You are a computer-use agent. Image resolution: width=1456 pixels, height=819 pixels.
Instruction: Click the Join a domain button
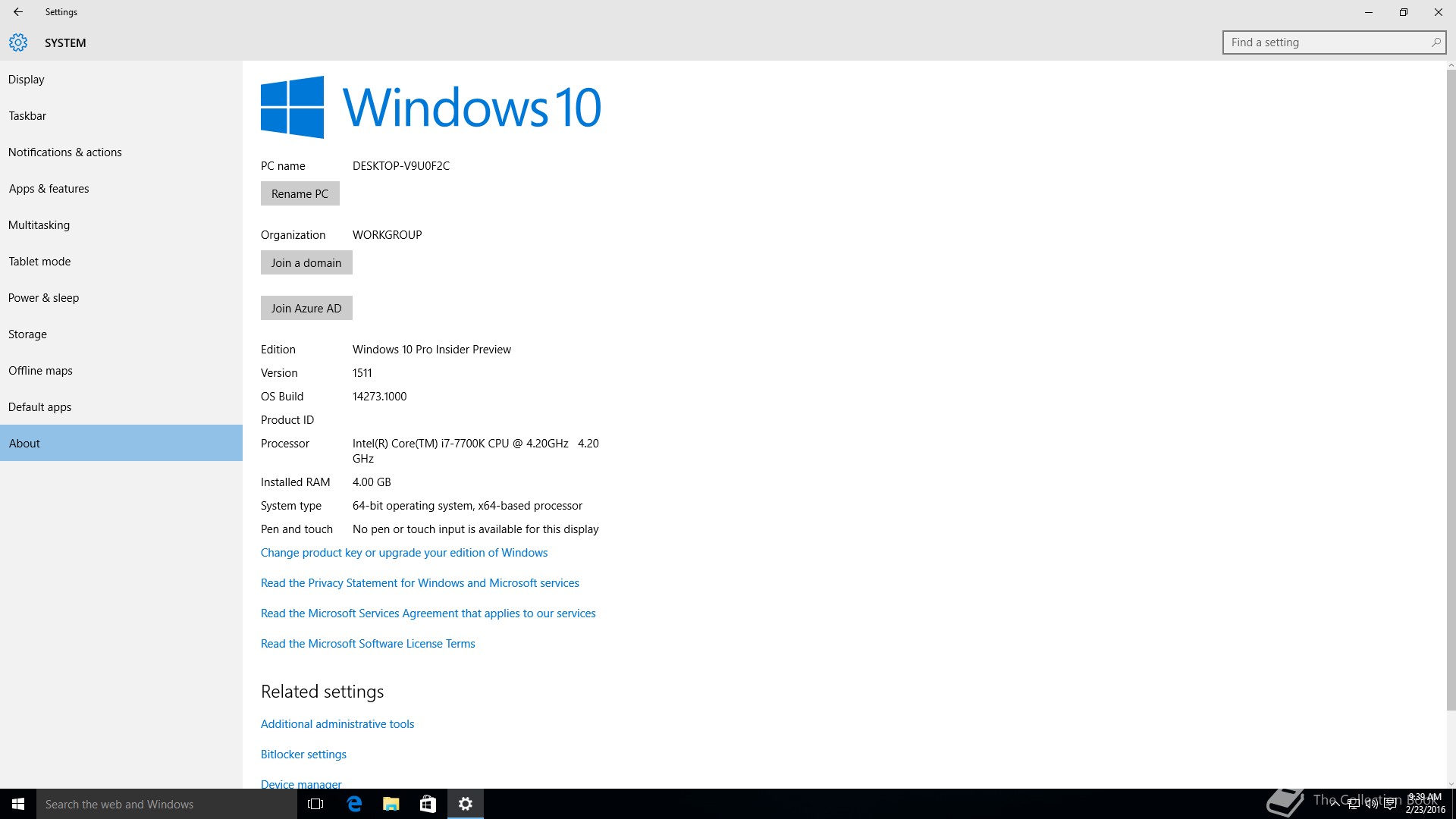(306, 262)
